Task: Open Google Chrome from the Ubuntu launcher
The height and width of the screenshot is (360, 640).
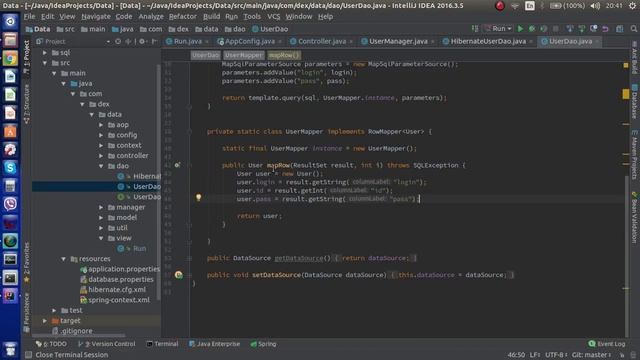Action: [x=10, y=58]
